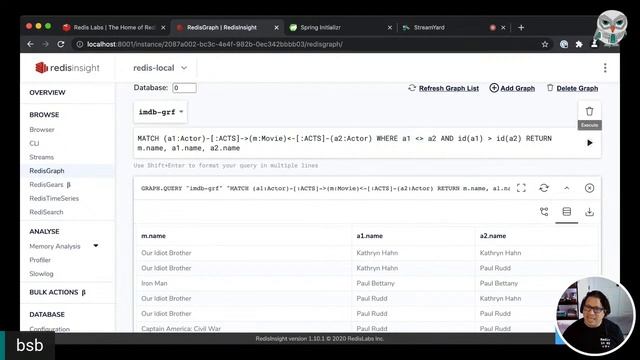Viewport: 640px width, 360px height.
Task: Open the browser extensions puzzle icon
Action: click(579, 44)
